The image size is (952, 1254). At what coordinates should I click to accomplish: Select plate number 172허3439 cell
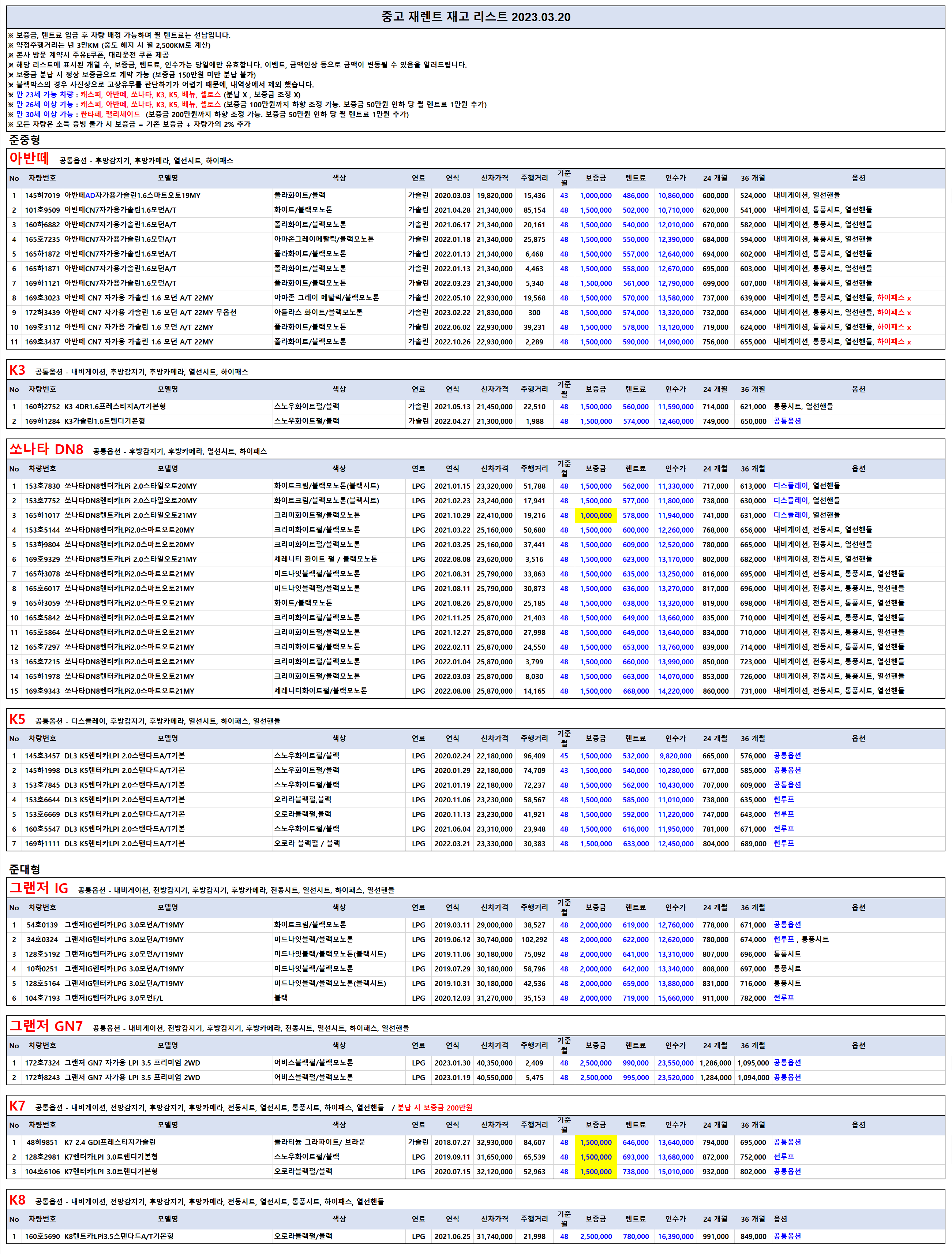[42, 312]
